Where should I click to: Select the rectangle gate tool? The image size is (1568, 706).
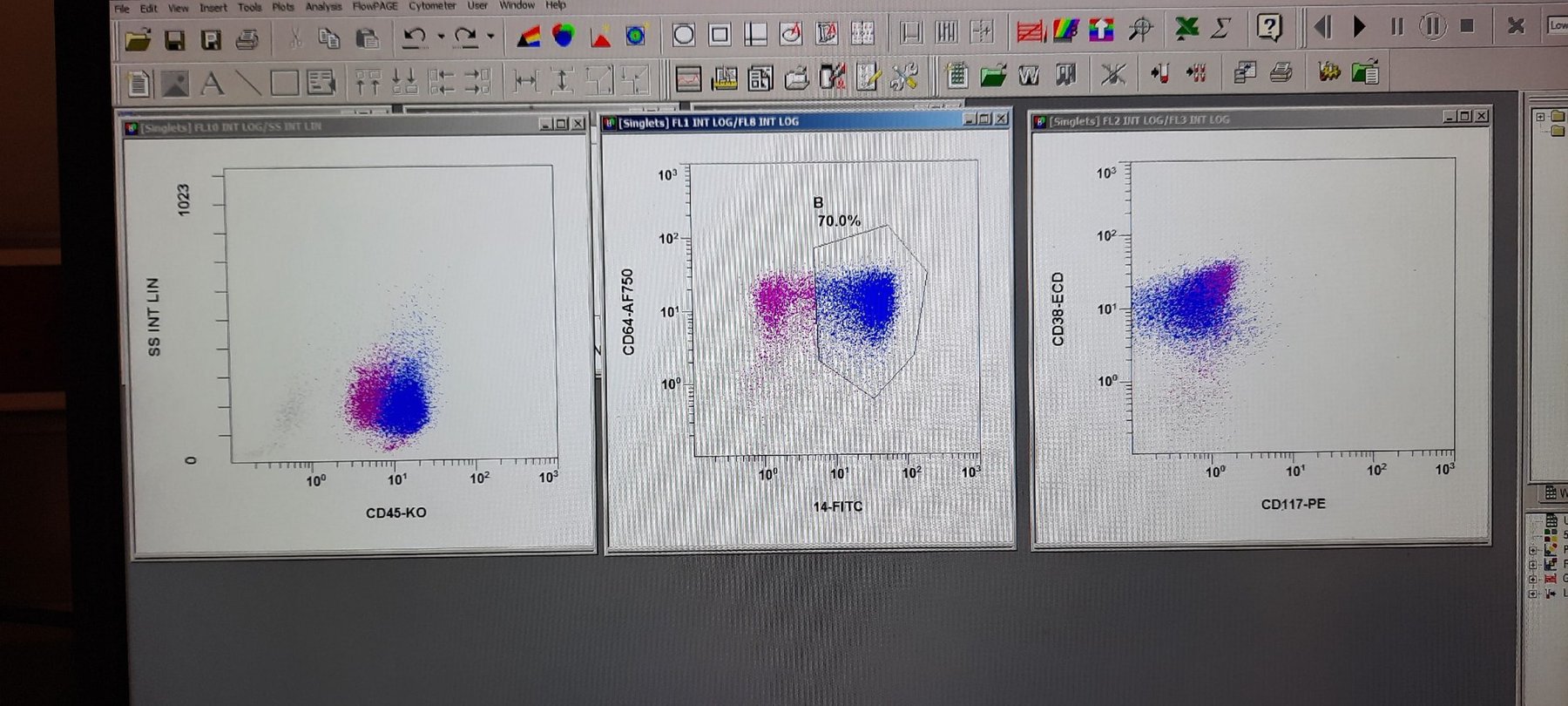pos(720,35)
